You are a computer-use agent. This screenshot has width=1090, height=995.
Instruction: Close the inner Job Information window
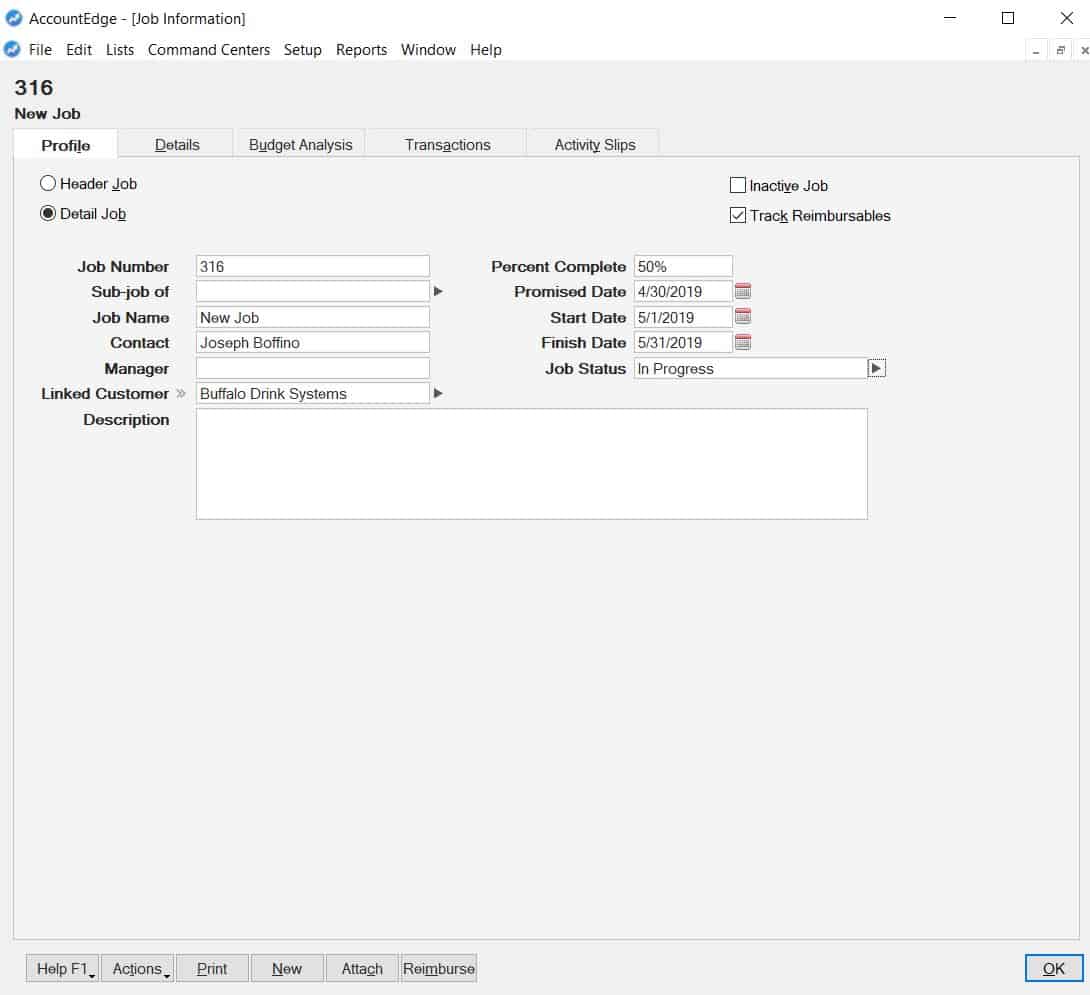pos(1084,51)
